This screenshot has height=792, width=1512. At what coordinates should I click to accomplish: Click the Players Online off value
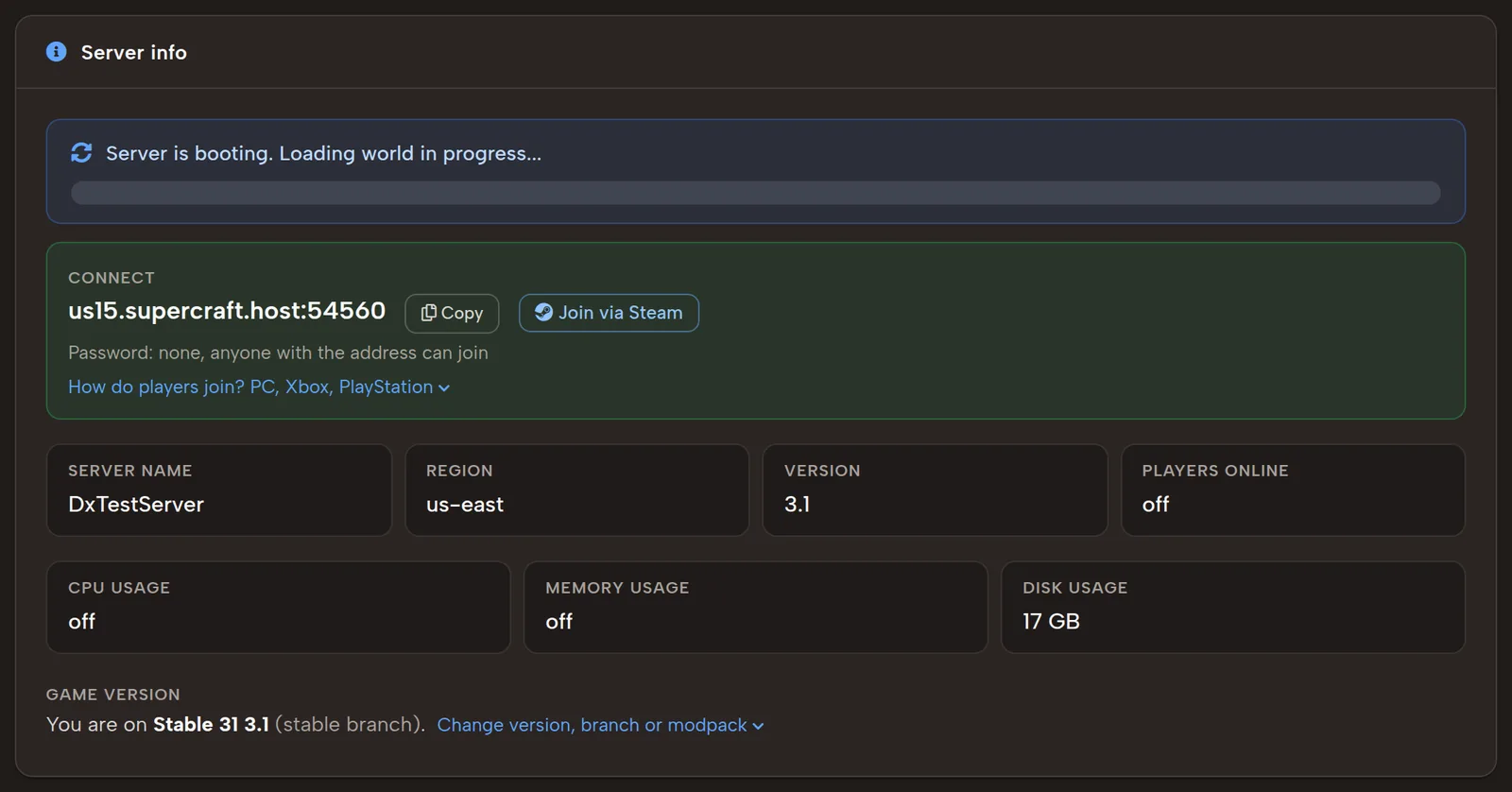pyautogui.click(x=1156, y=505)
